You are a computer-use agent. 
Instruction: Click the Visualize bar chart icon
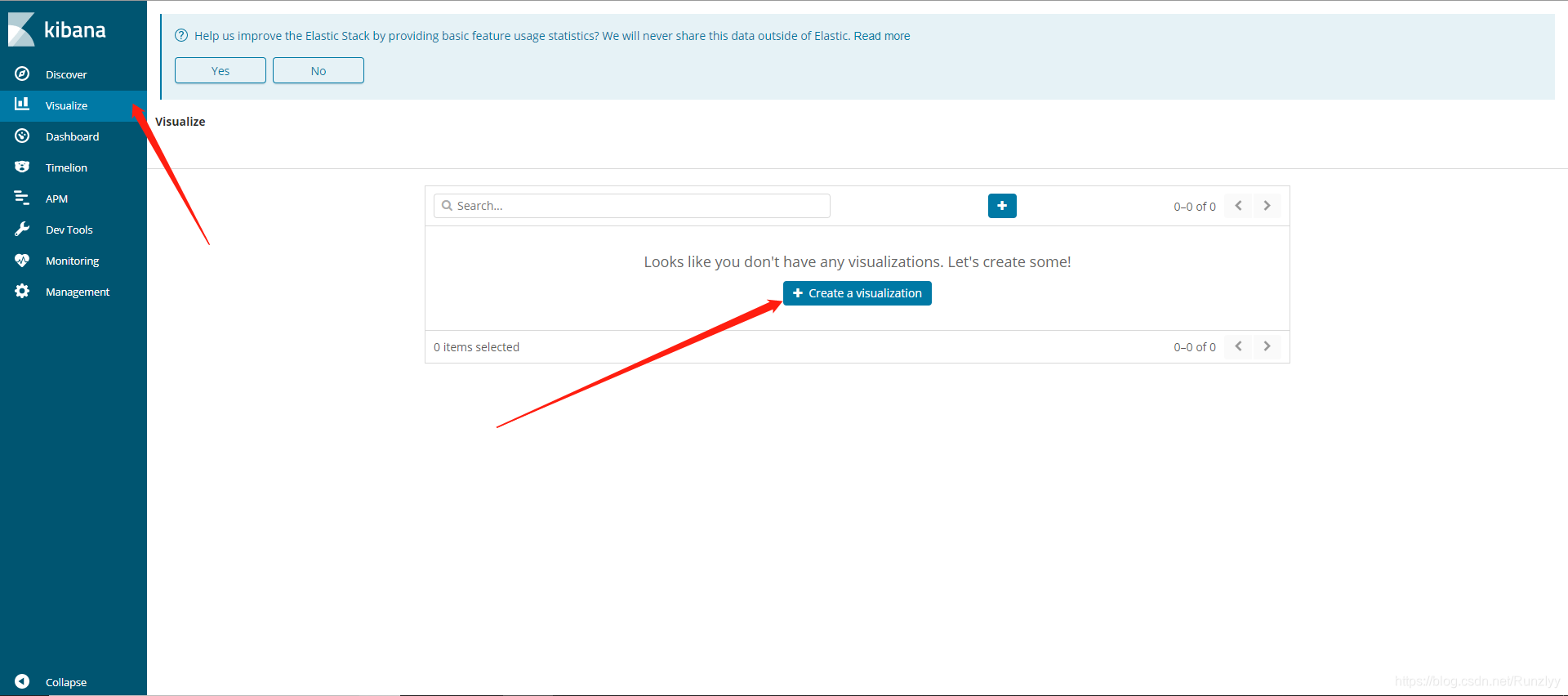coord(22,104)
